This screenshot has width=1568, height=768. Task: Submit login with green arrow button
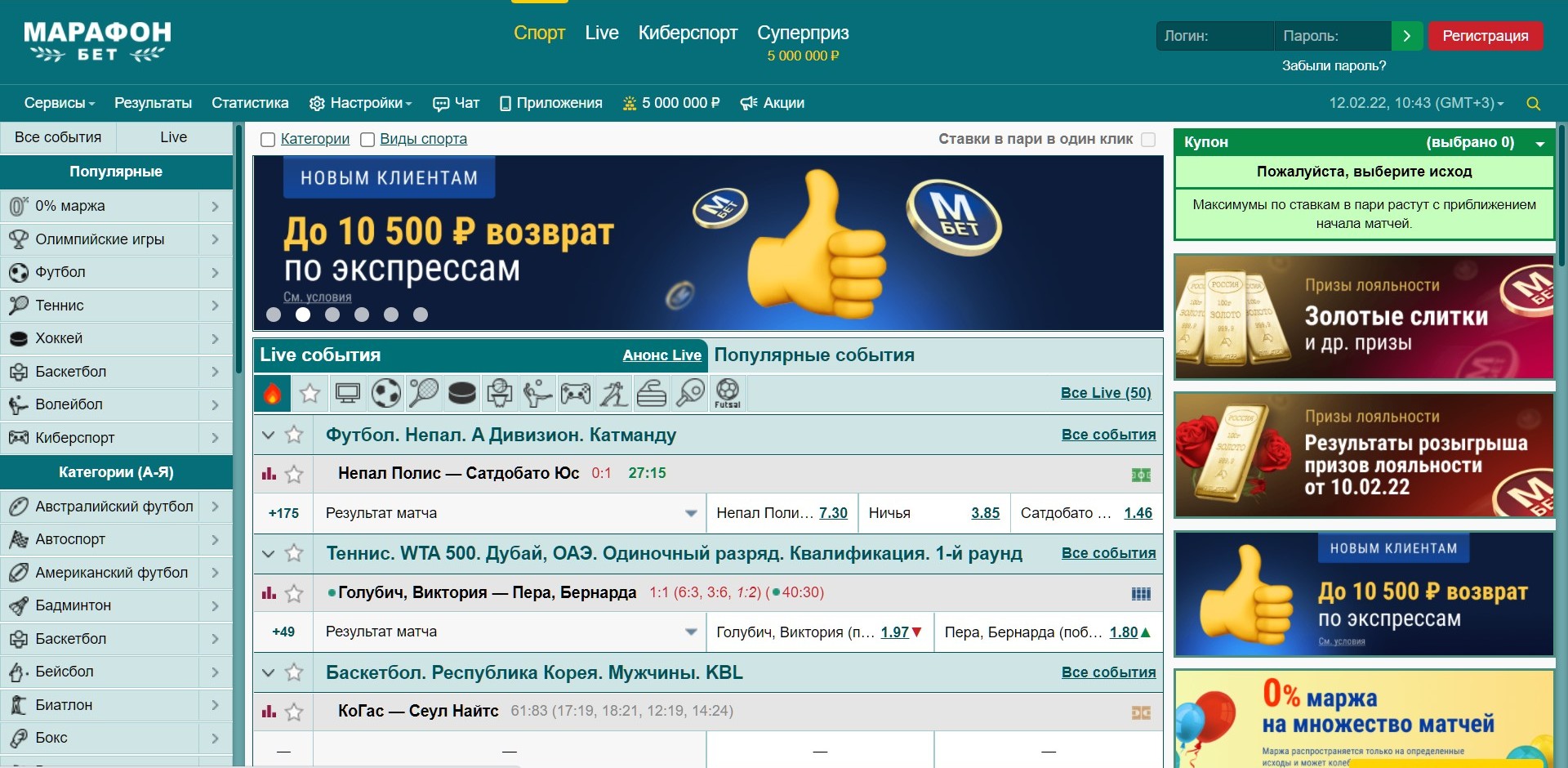(1407, 36)
